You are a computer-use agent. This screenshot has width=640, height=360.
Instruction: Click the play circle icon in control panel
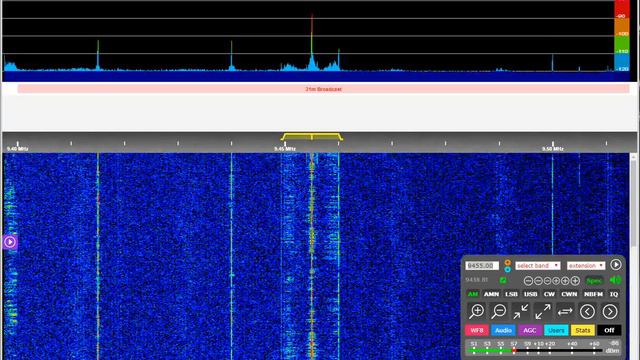pos(616,265)
